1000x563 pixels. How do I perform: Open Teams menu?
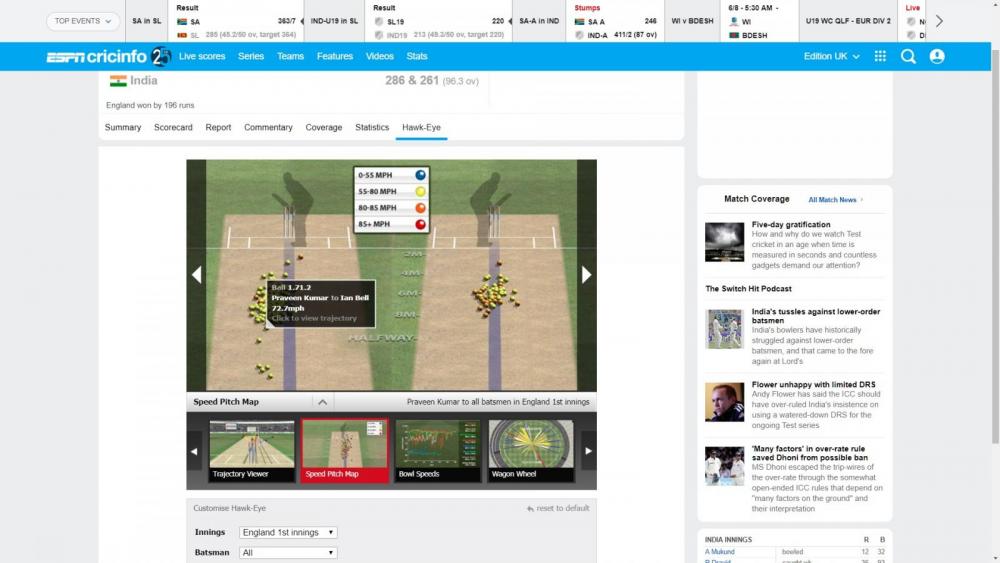click(290, 56)
